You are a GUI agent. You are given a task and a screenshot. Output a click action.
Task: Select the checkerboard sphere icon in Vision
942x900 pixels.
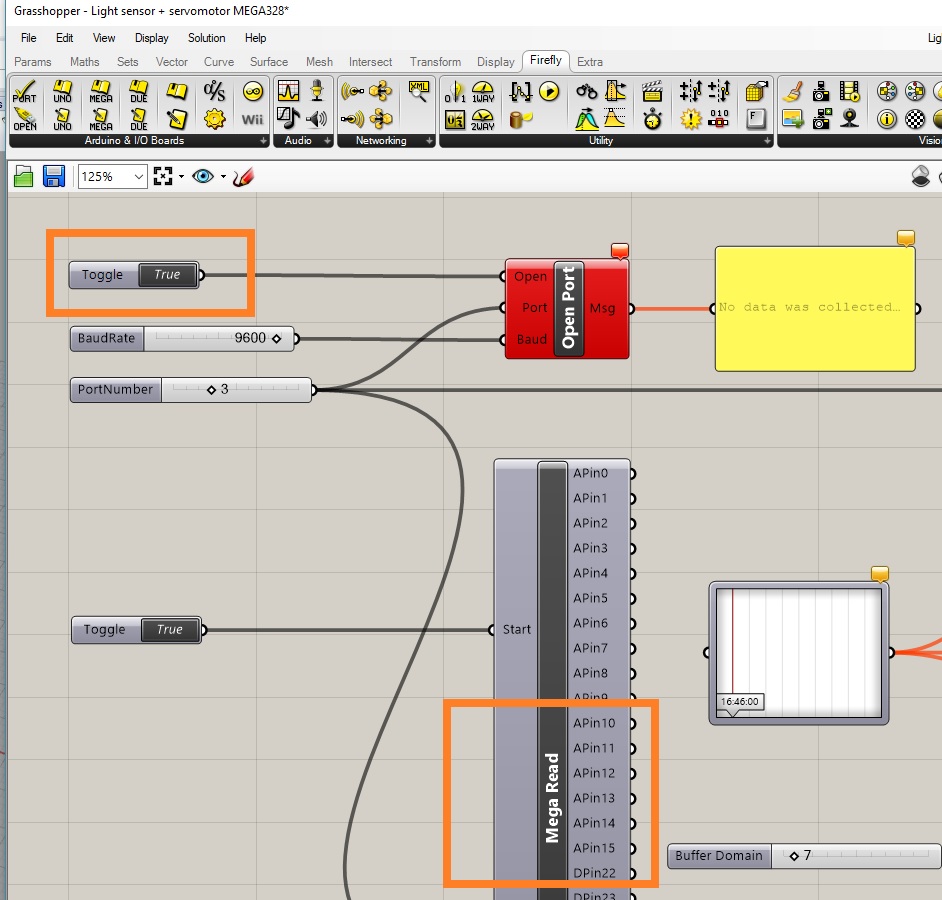[915, 119]
